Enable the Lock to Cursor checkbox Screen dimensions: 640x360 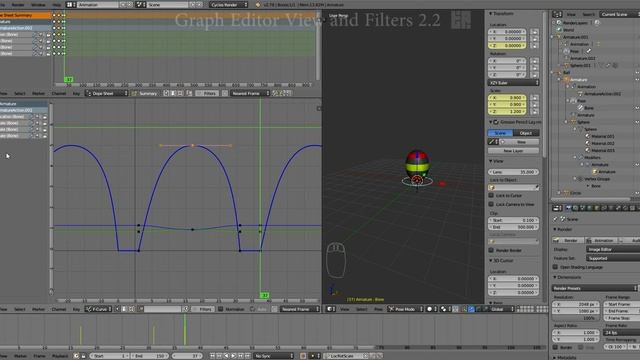(491, 195)
